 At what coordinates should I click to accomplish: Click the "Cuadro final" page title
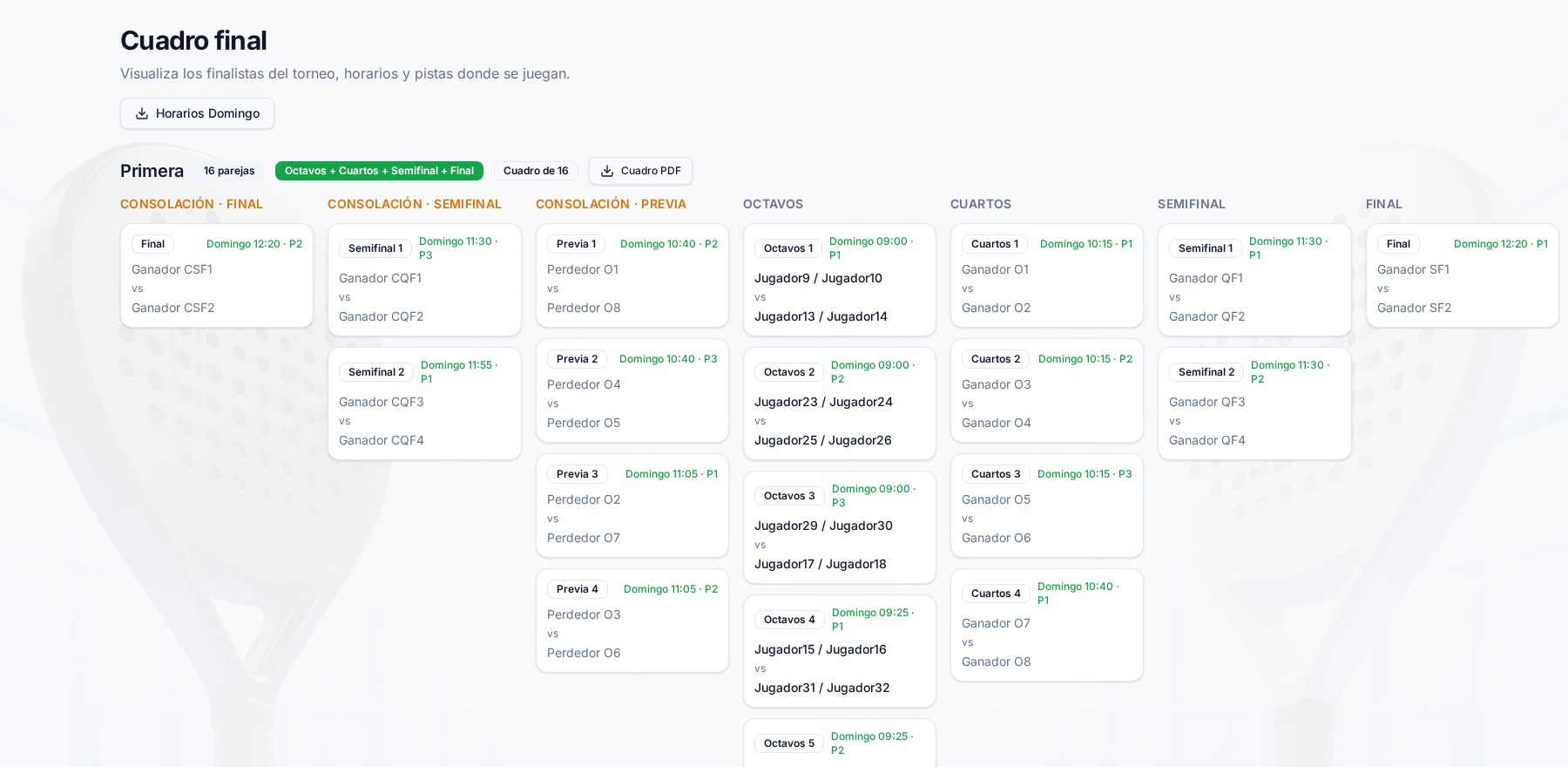(193, 40)
